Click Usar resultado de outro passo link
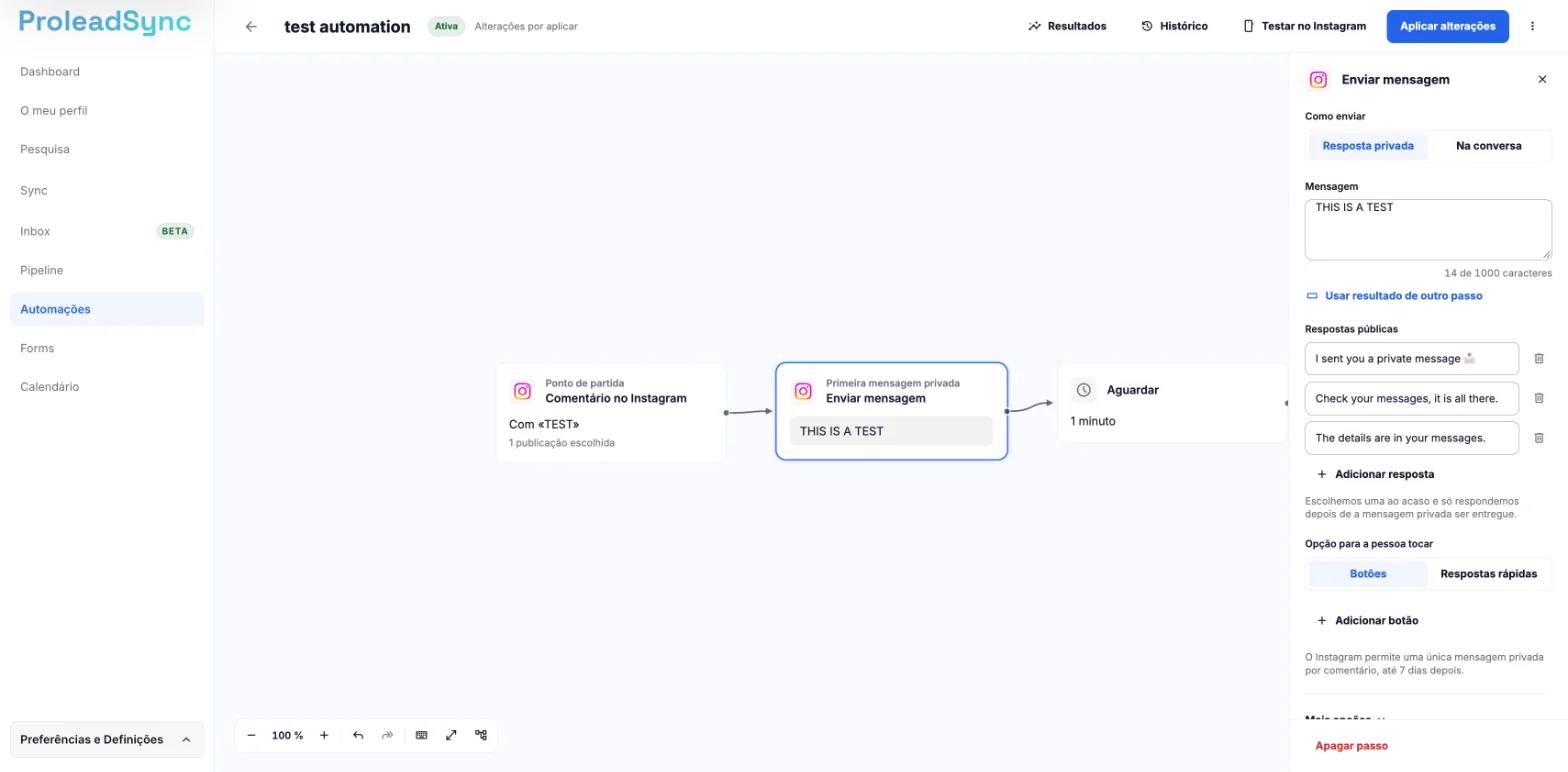This screenshot has width=1568, height=772. pyautogui.click(x=1394, y=296)
